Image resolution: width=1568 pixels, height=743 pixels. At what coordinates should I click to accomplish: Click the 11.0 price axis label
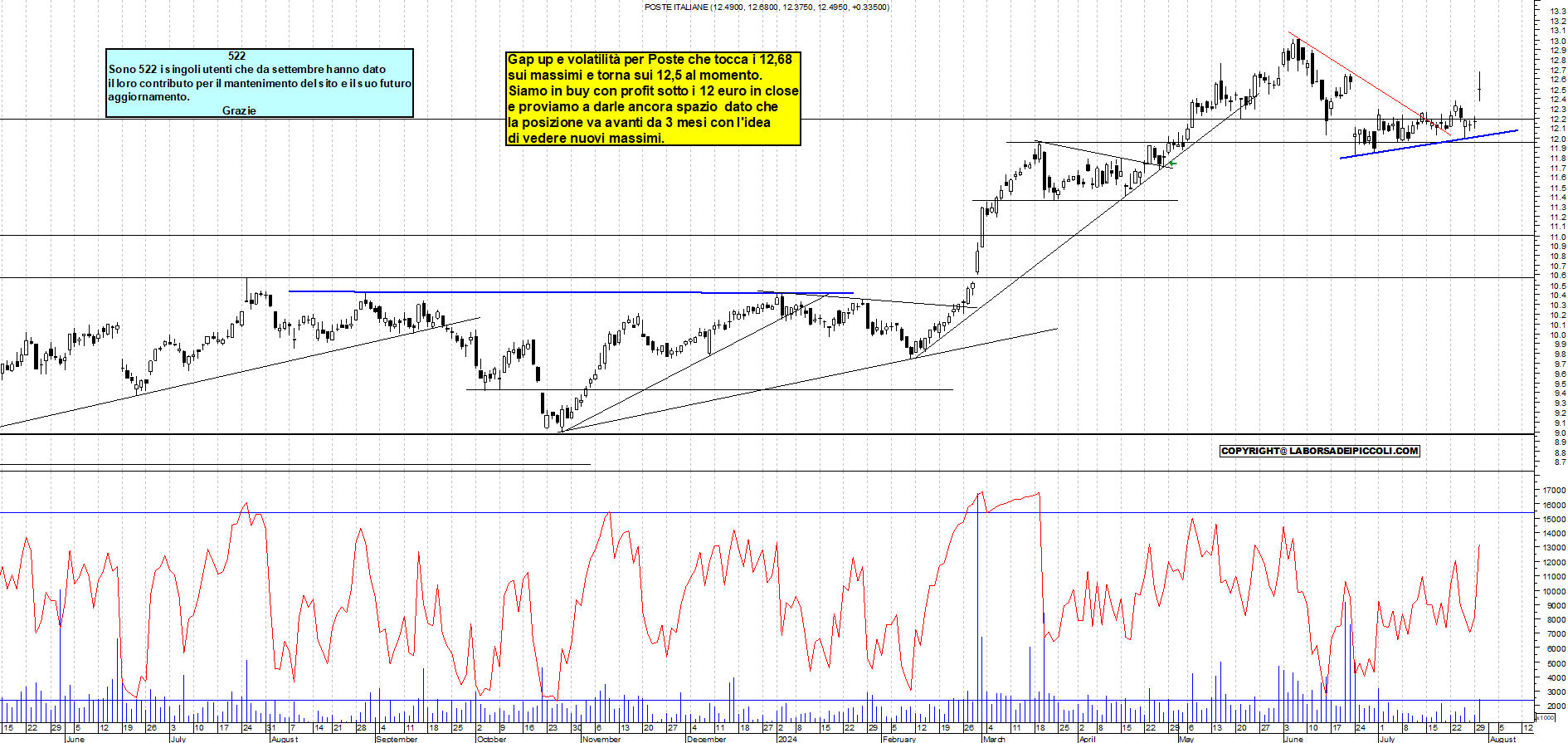point(1557,237)
